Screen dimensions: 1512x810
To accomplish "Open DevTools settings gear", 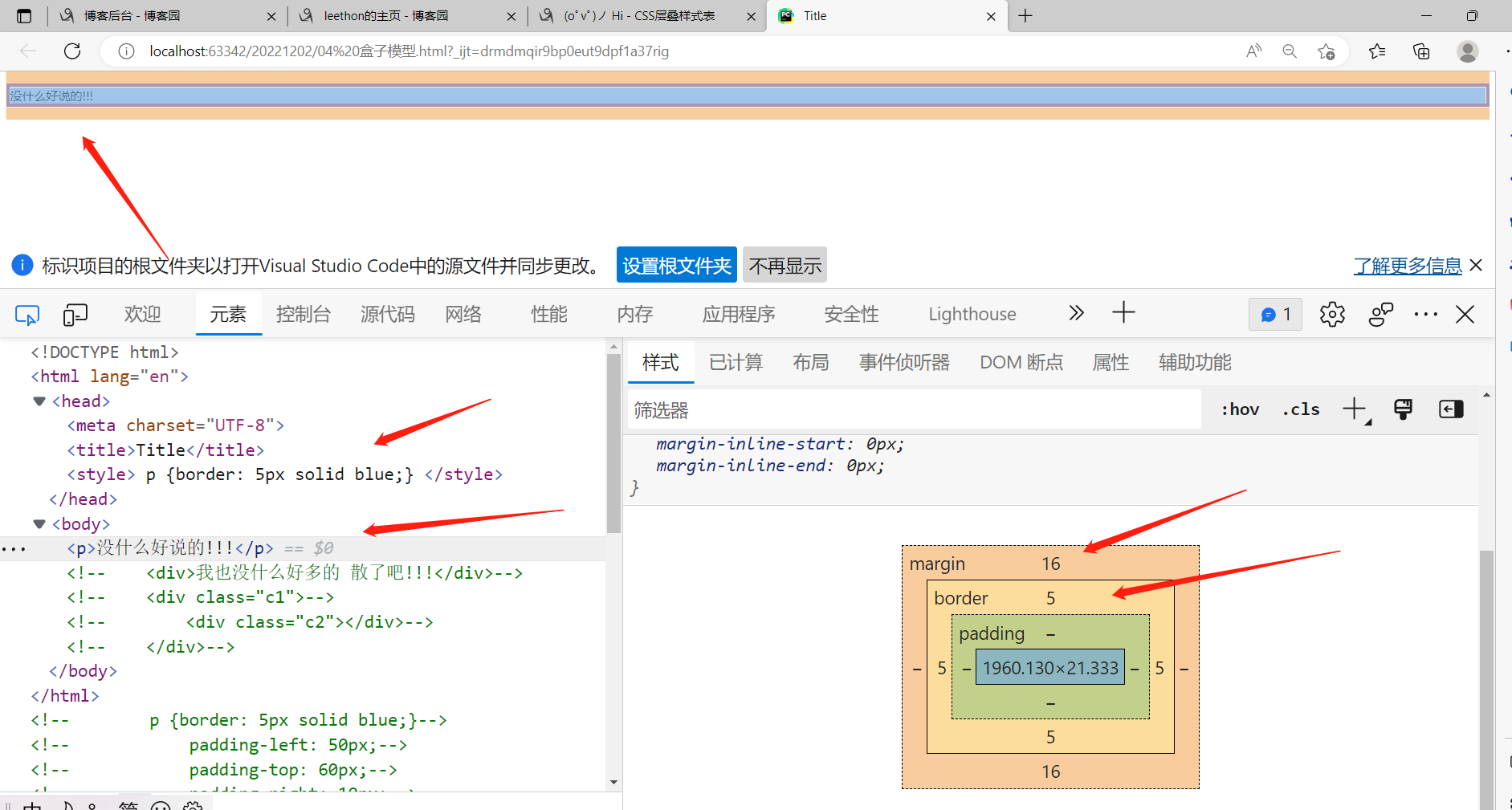I will click(x=1332, y=314).
